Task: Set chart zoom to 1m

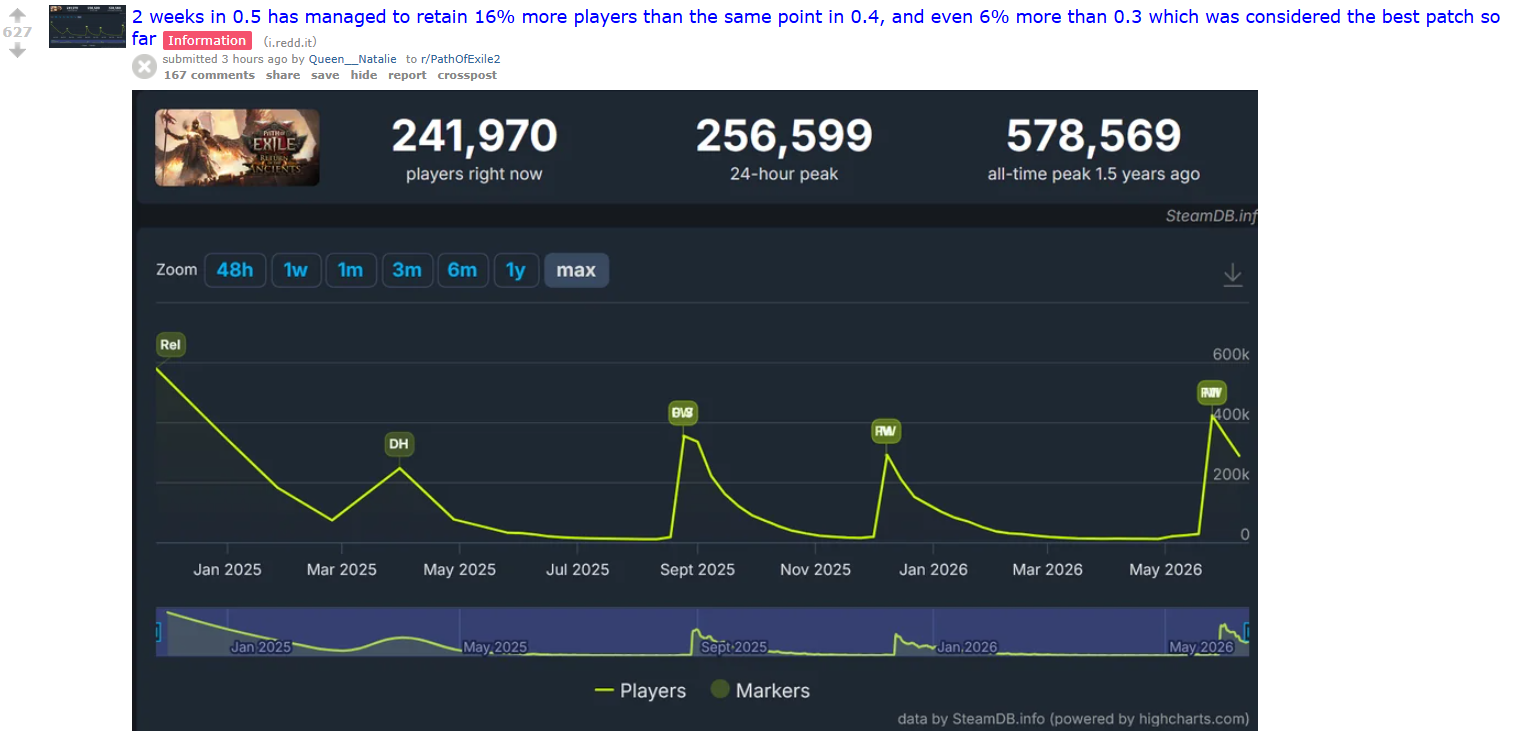Action: click(350, 270)
